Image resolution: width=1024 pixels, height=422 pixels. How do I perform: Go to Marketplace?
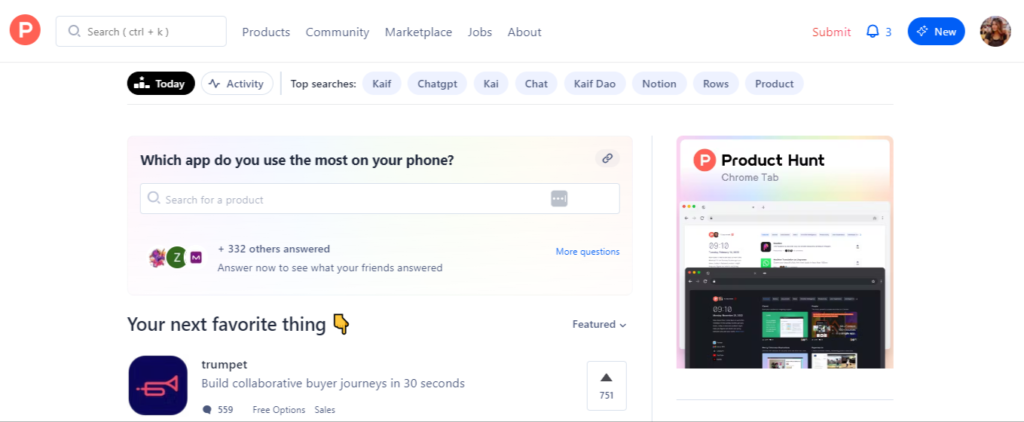coord(418,32)
